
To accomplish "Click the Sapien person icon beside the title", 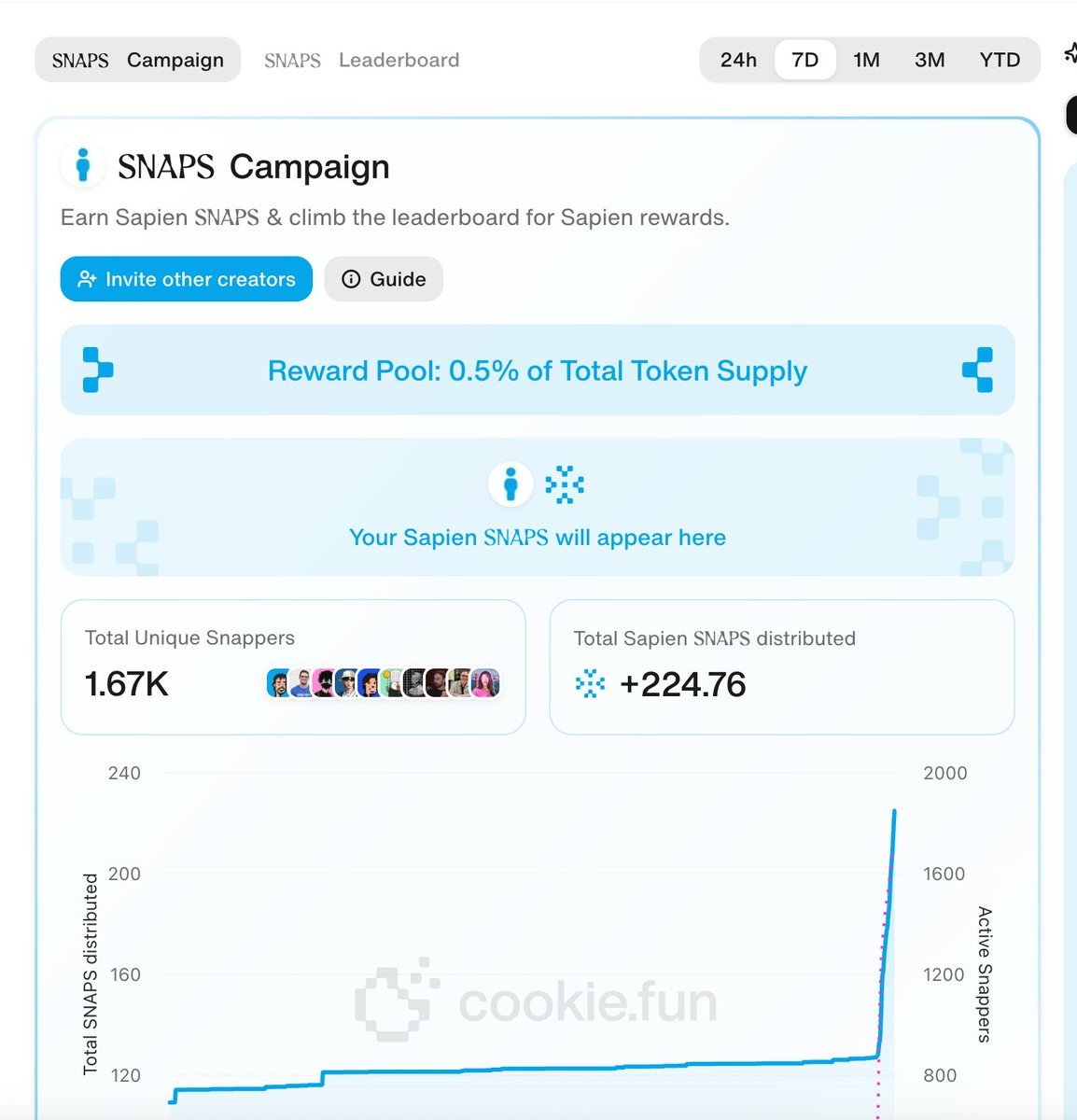I will click(82, 165).
